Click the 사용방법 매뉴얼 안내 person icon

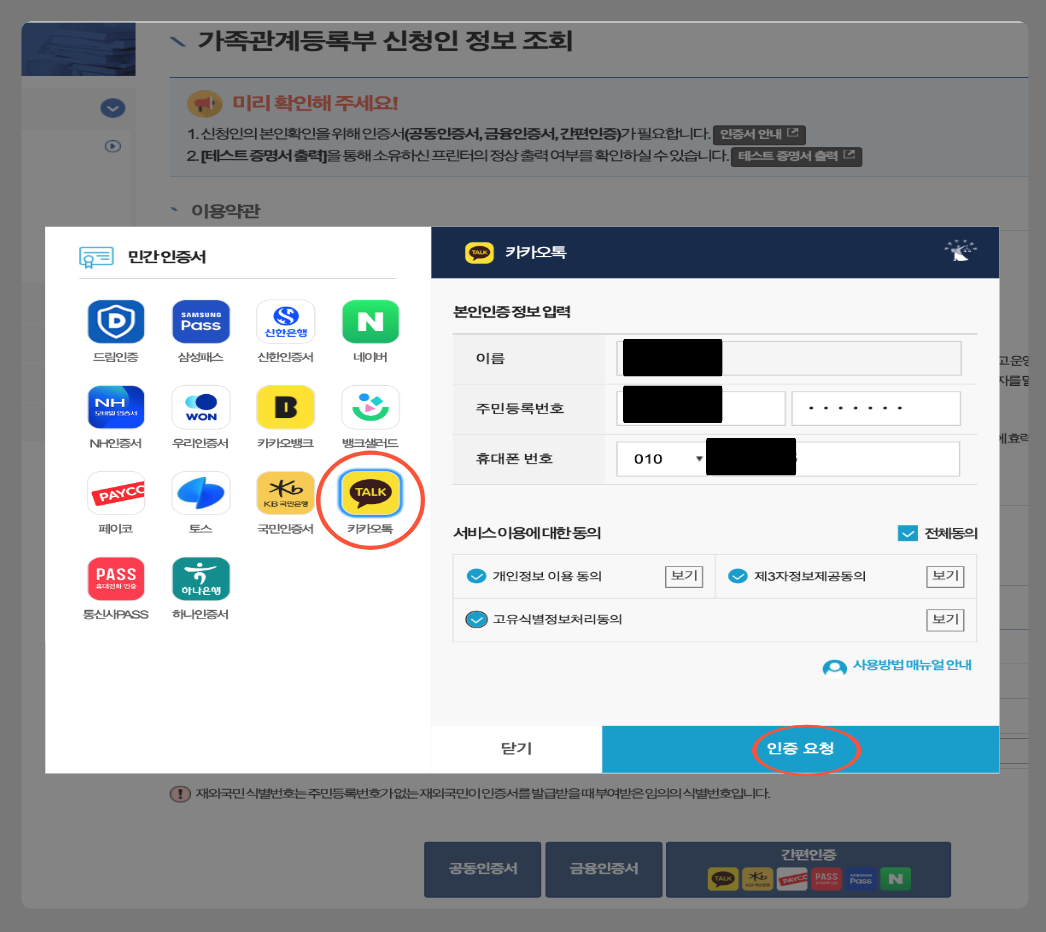click(x=834, y=666)
